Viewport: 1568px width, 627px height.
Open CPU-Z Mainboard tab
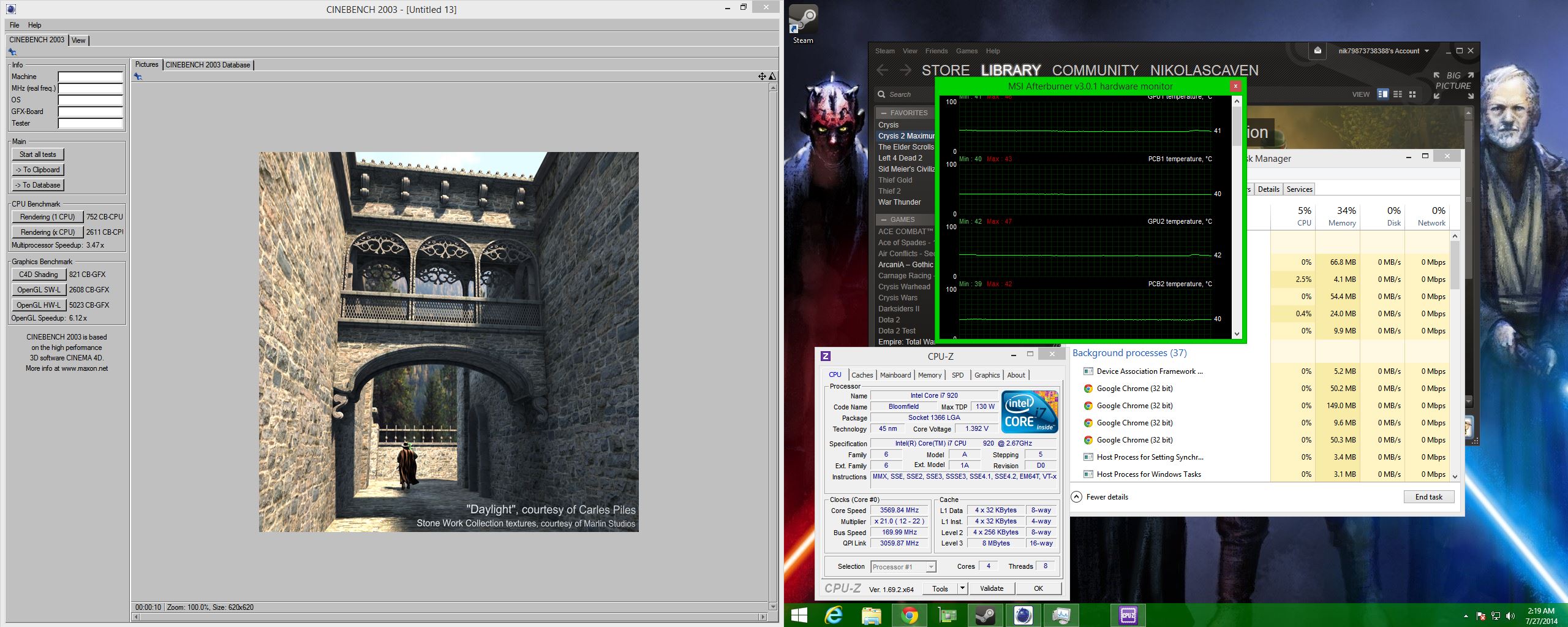(895, 375)
